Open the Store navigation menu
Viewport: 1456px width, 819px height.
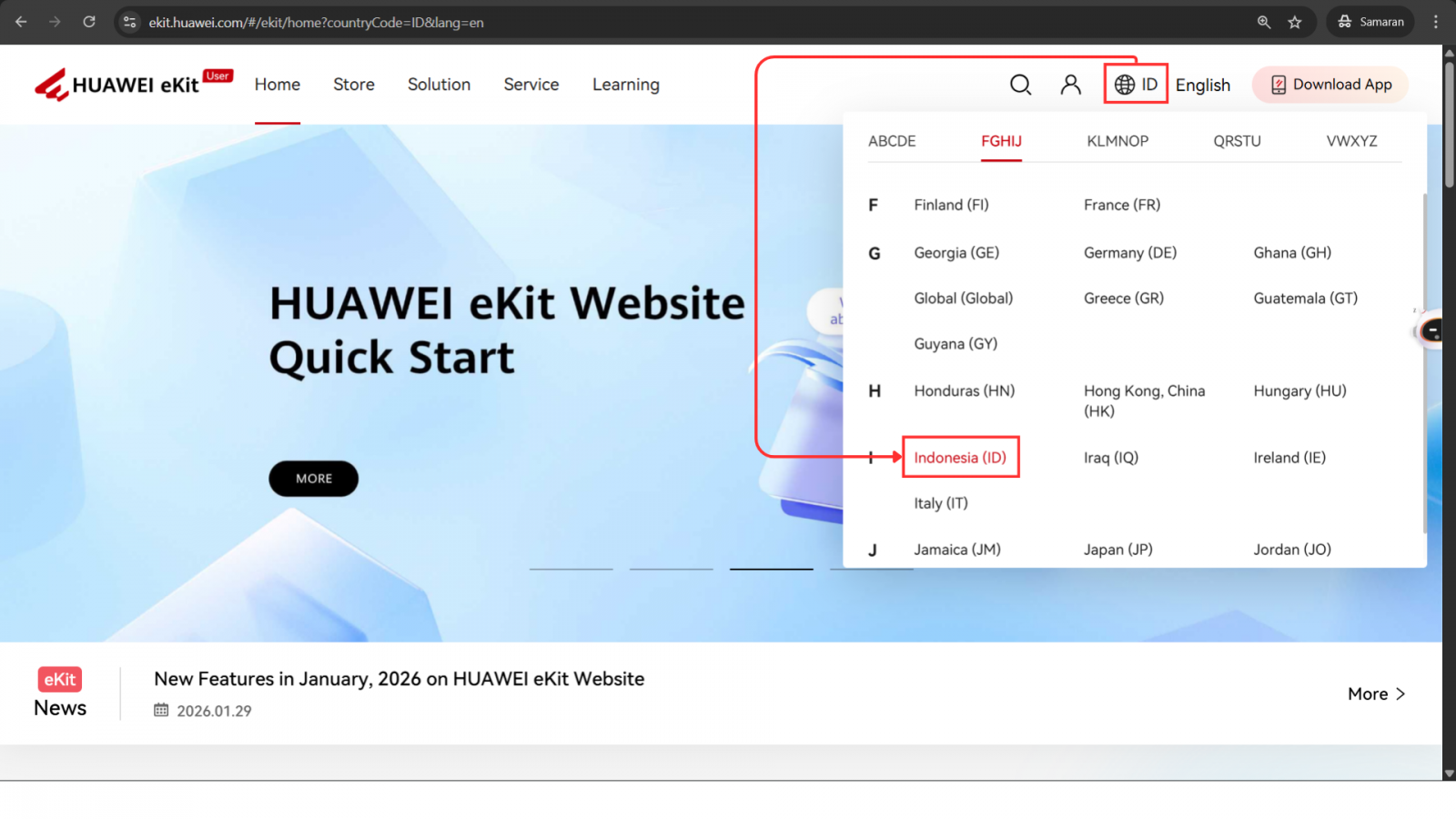click(x=353, y=85)
